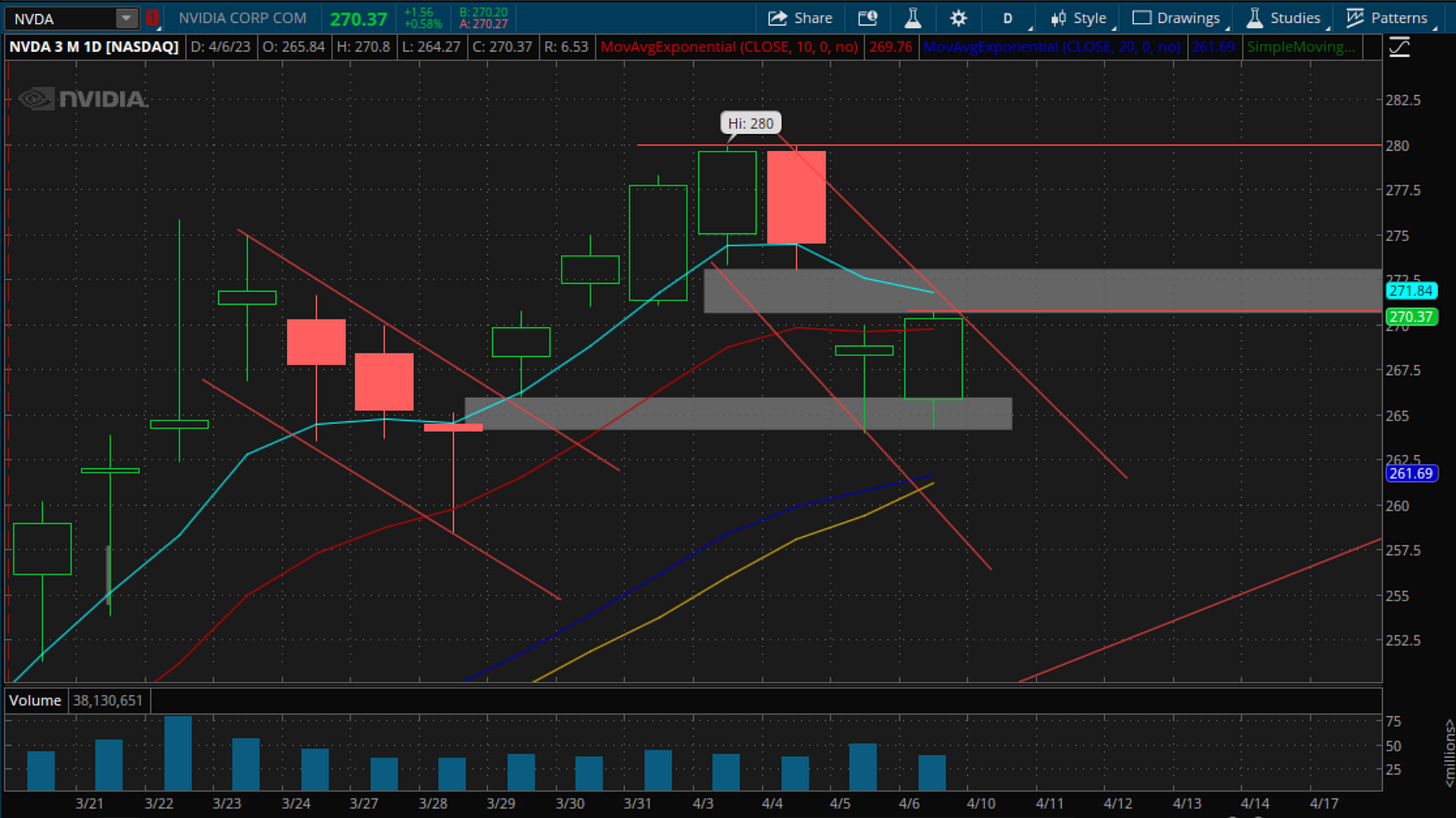Click the red 3/27 candle body

385,381
